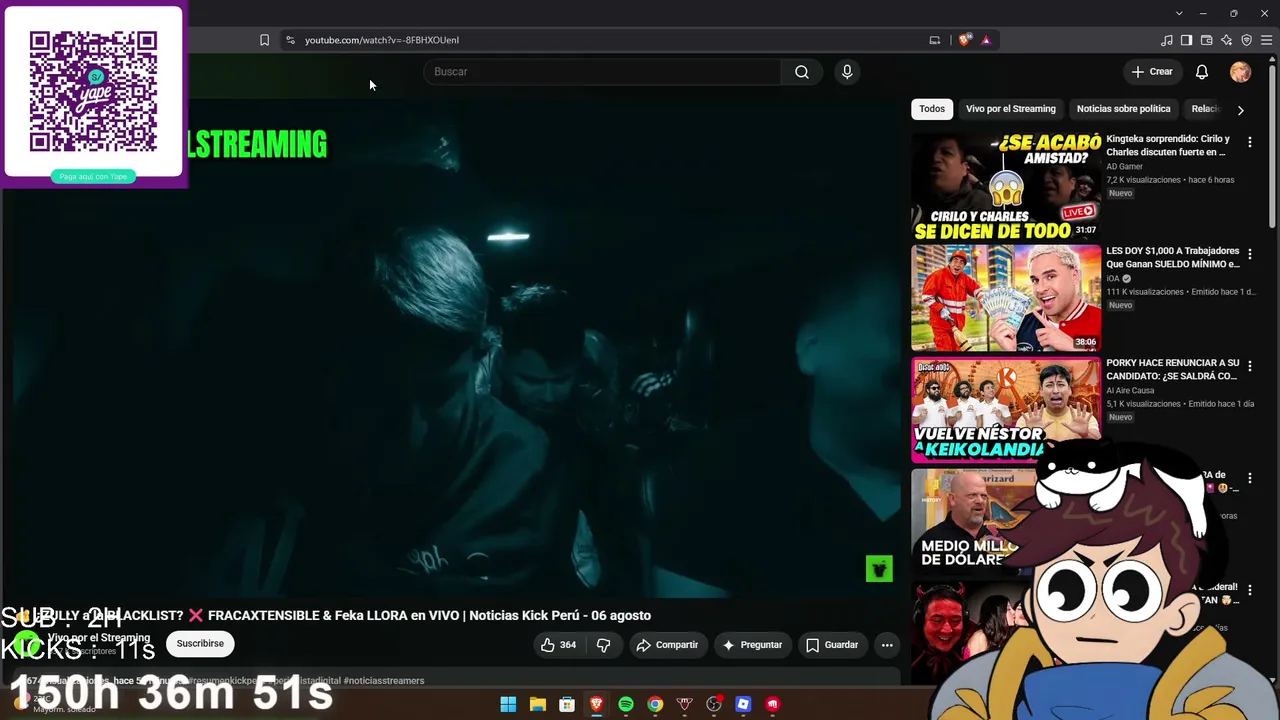Open site information icon beside the URL
This screenshot has width=1280, height=720.
[290, 40]
